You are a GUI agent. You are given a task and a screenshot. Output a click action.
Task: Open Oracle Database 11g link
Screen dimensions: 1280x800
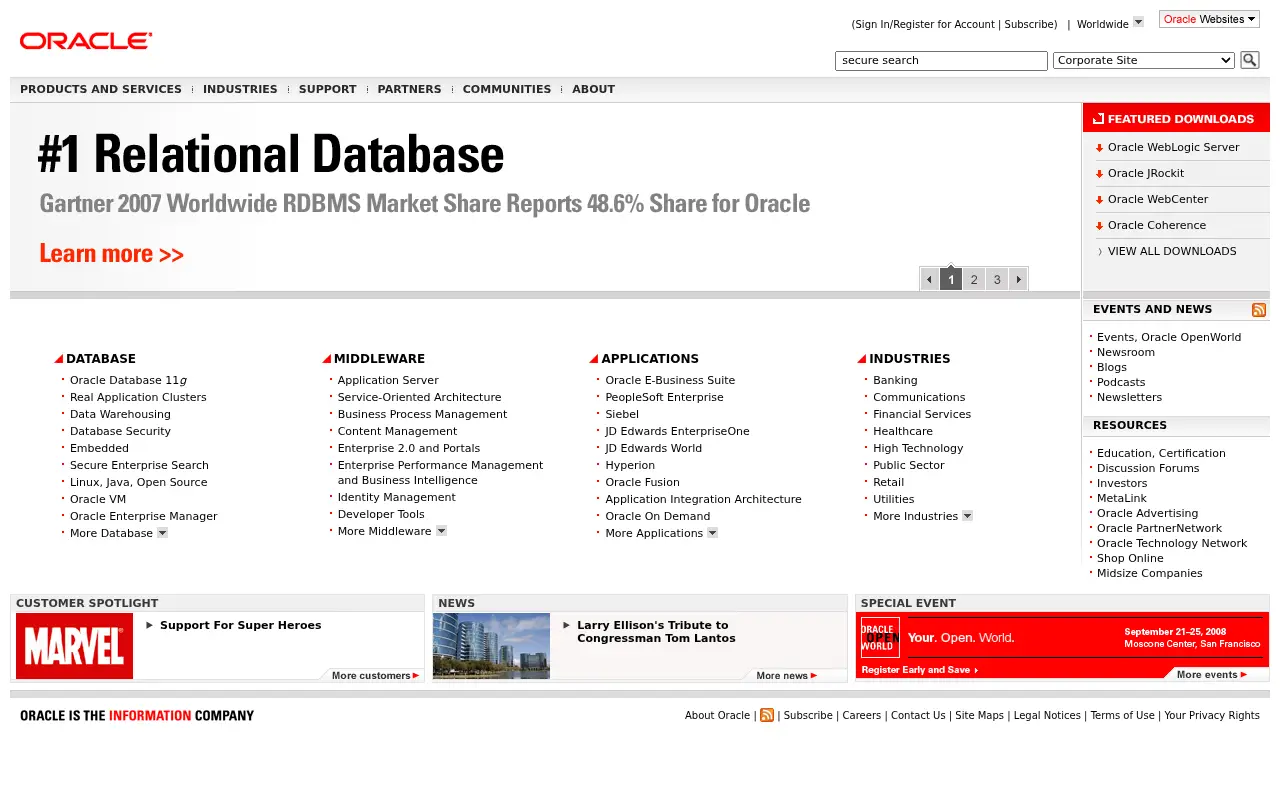click(129, 380)
